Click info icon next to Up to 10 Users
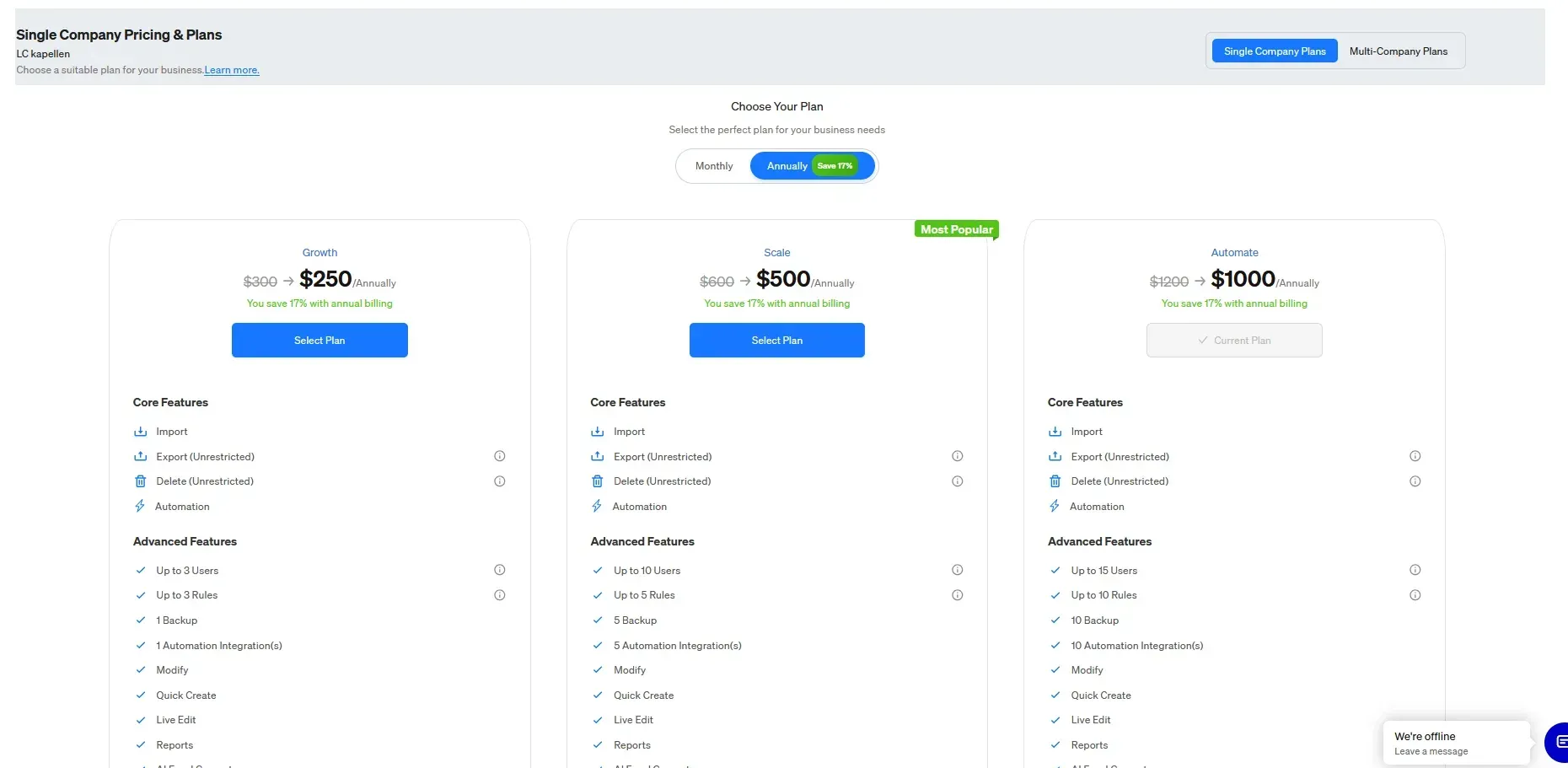This screenshot has width=1568, height=768. point(957,570)
